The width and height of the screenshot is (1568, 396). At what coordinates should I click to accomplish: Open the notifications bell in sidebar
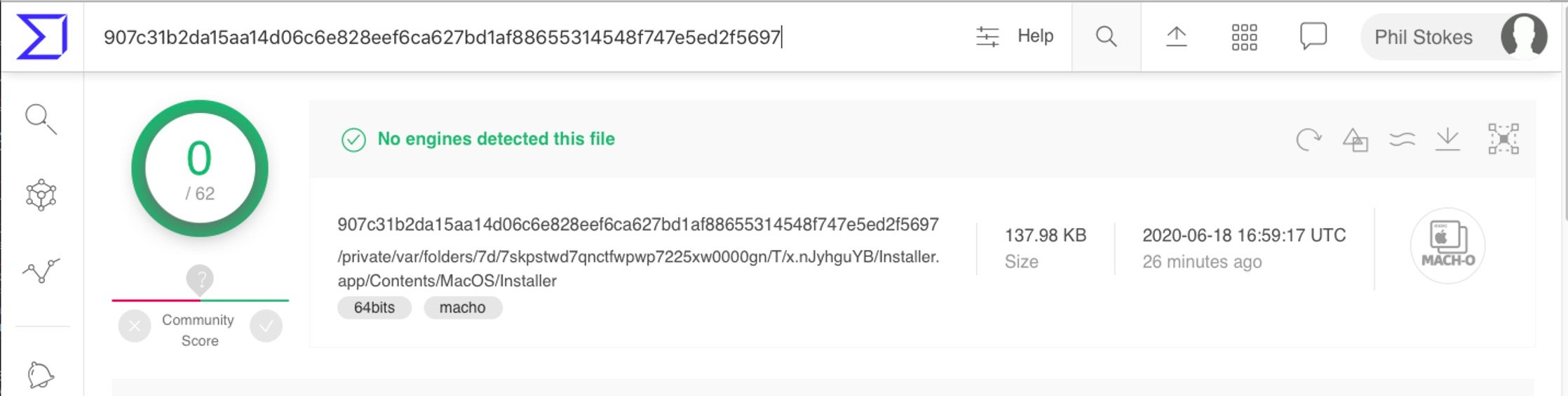41,375
